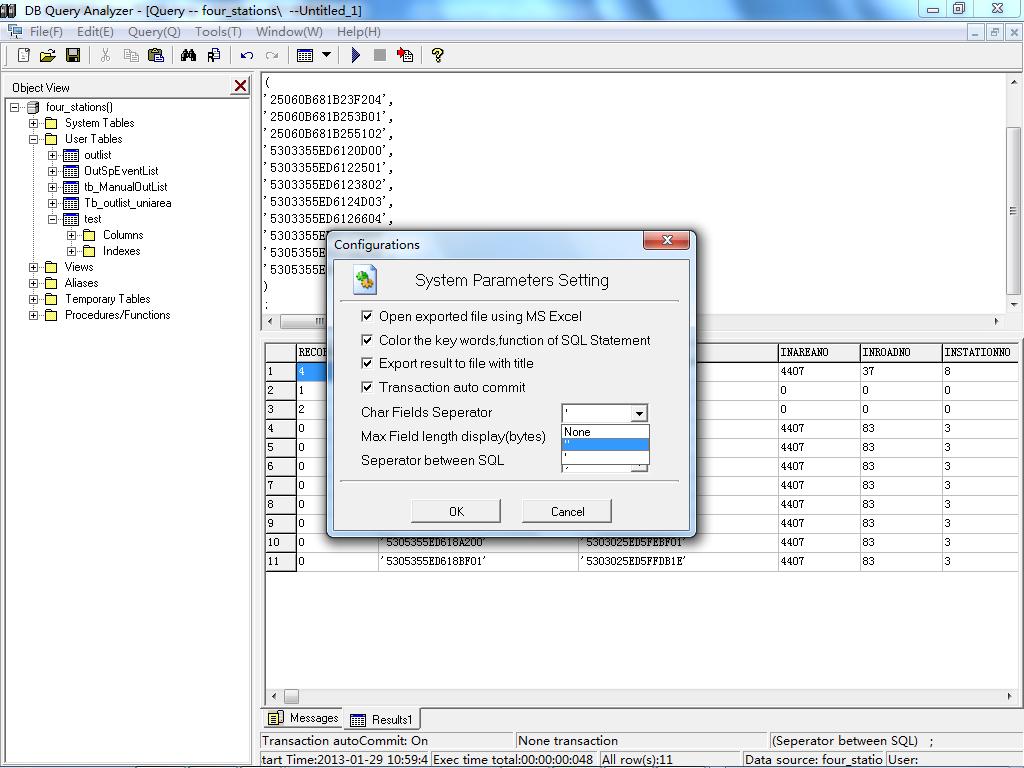Image resolution: width=1024 pixels, height=768 pixels.
Task: Click the yellow question mark Help icon
Action: (x=437, y=55)
